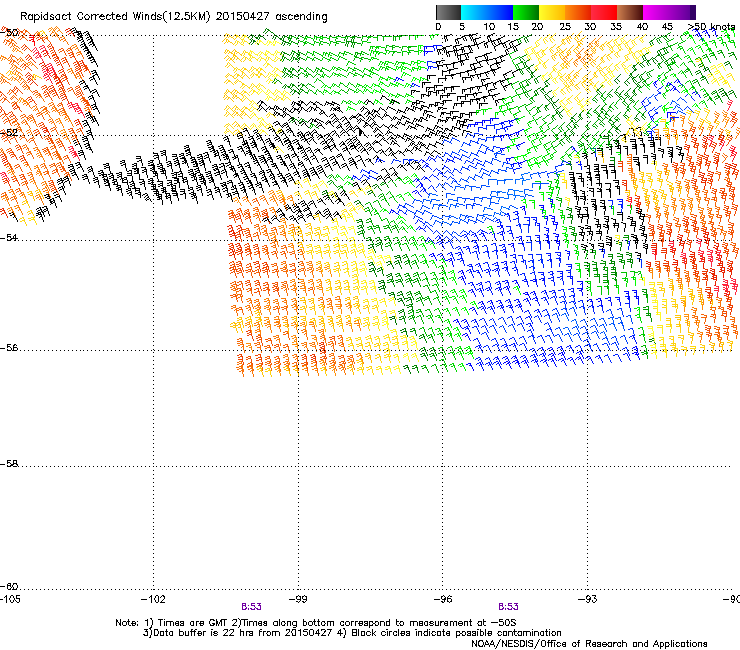Screen dimensions: 740x650
Task: Click the NOAA/NESDIS credit text
Action: point(589,644)
